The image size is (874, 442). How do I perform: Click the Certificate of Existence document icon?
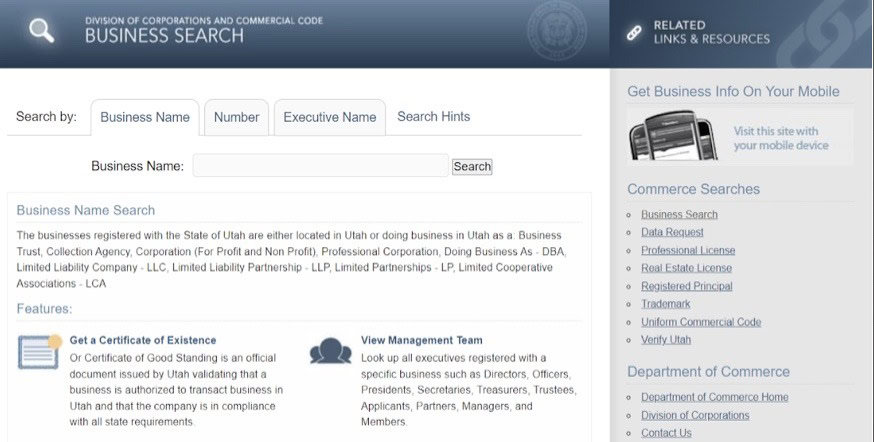pos(39,351)
